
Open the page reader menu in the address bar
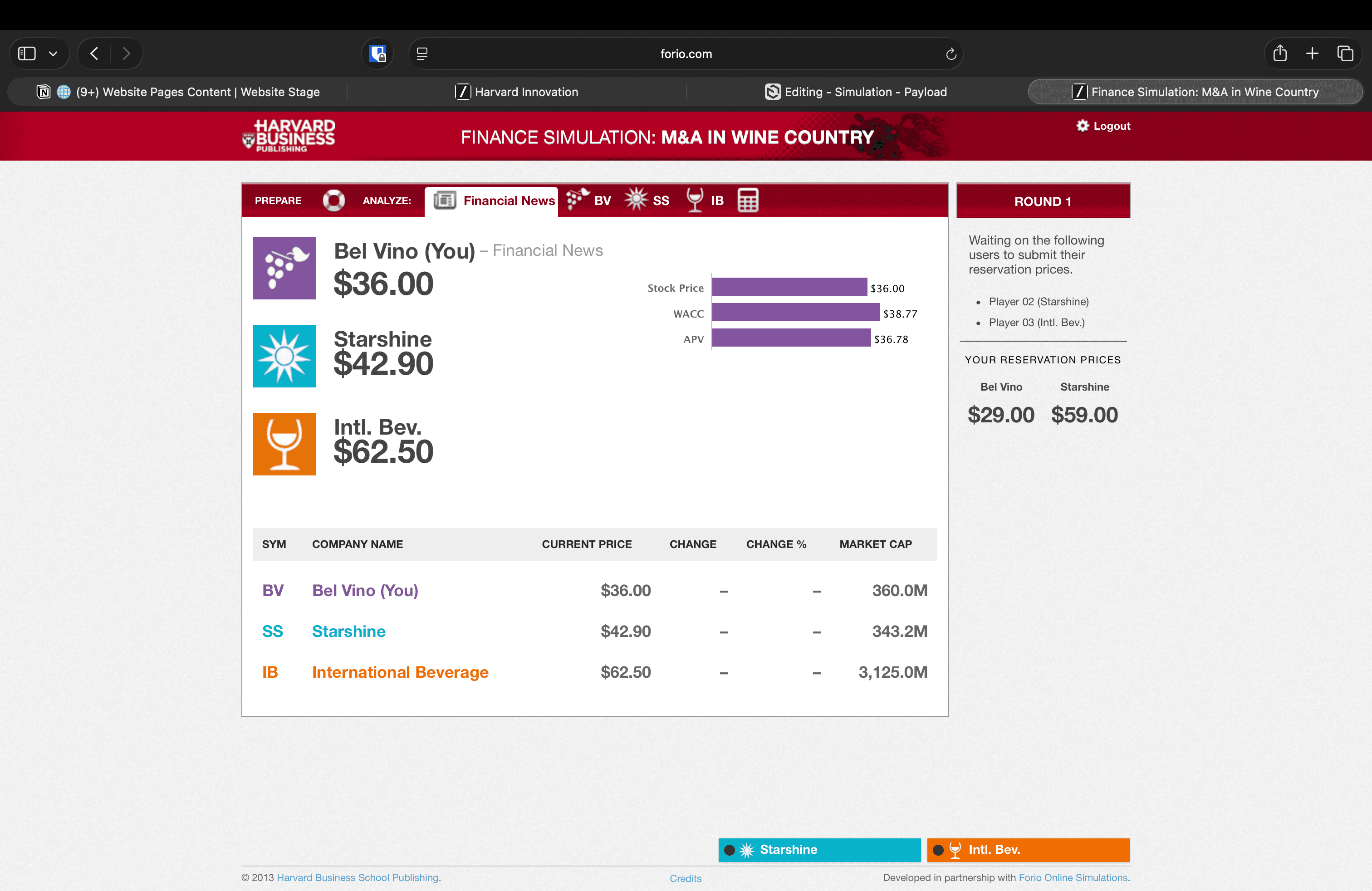(x=422, y=54)
